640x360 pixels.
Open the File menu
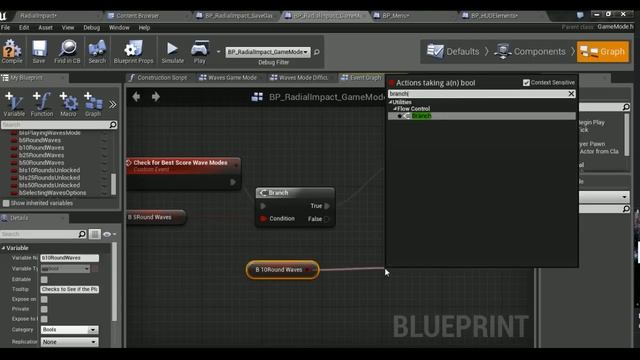pos(5,28)
